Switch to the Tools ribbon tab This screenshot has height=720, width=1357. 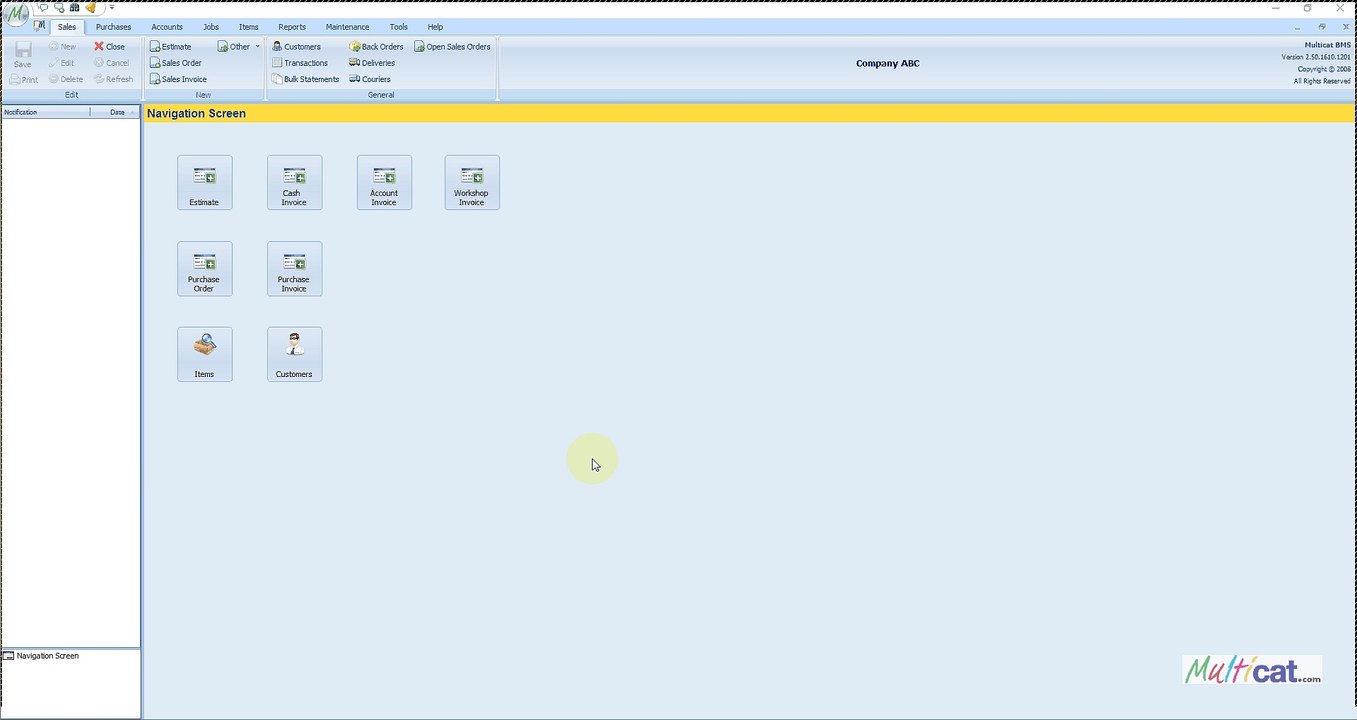[x=399, y=27]
